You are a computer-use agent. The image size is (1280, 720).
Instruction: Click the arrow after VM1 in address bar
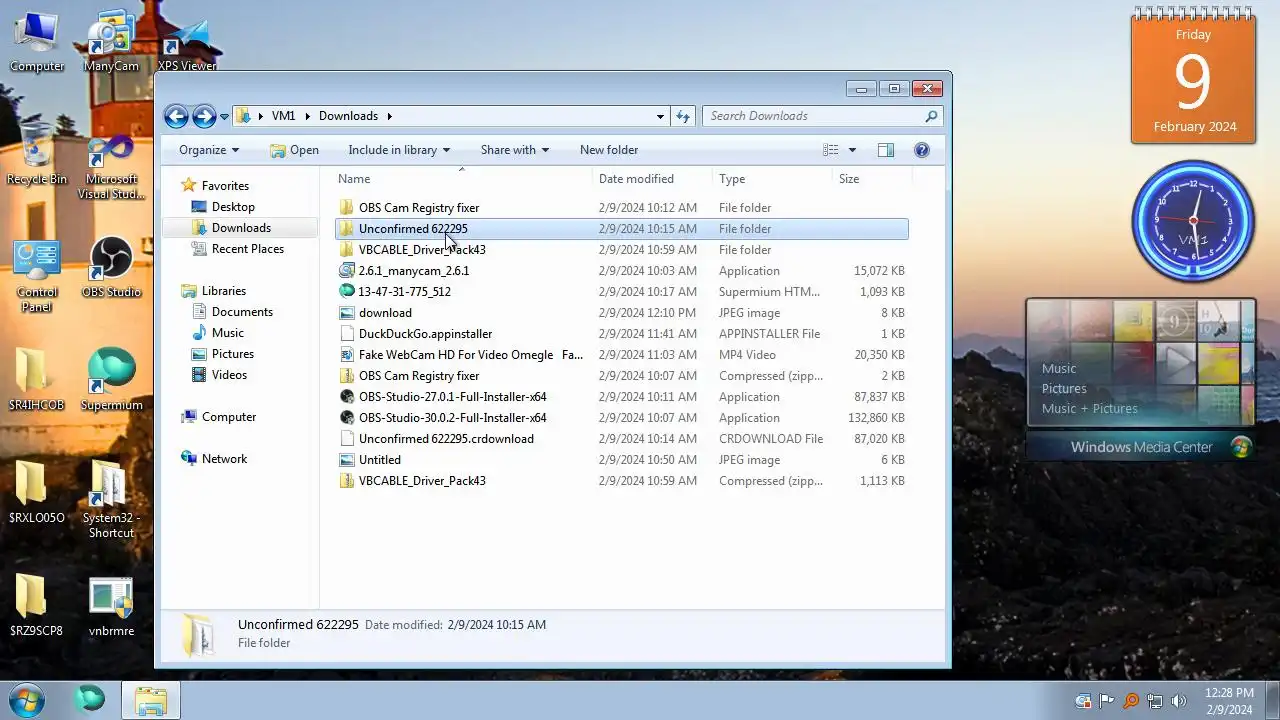click(307, 116)
